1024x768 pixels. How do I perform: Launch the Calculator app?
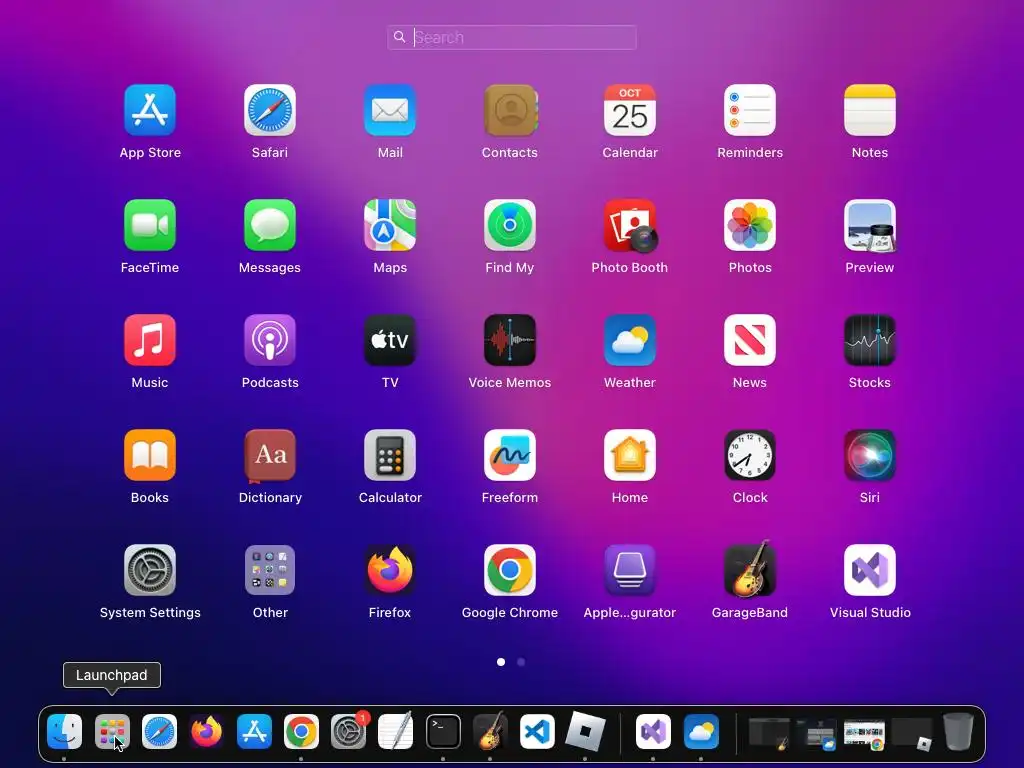(390, 455)
